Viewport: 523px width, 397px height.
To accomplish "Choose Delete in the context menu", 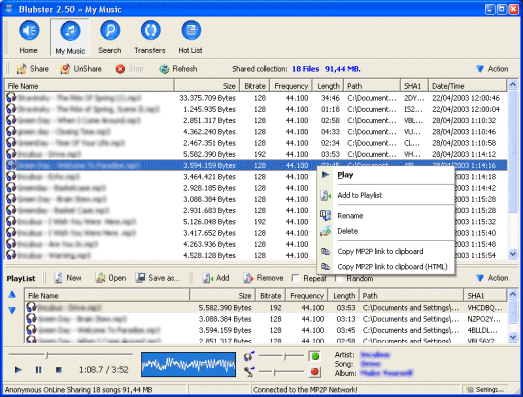I will click(x=386, y=231).
